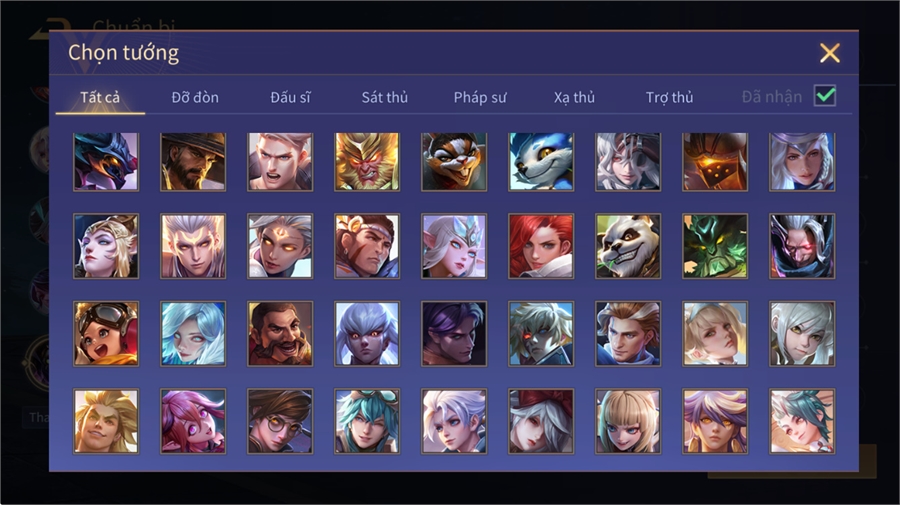The width and height of the screenshot is (900, 505).
Task: Pick the spiky blonde-haired hero portrait
Action: [106, 421]
